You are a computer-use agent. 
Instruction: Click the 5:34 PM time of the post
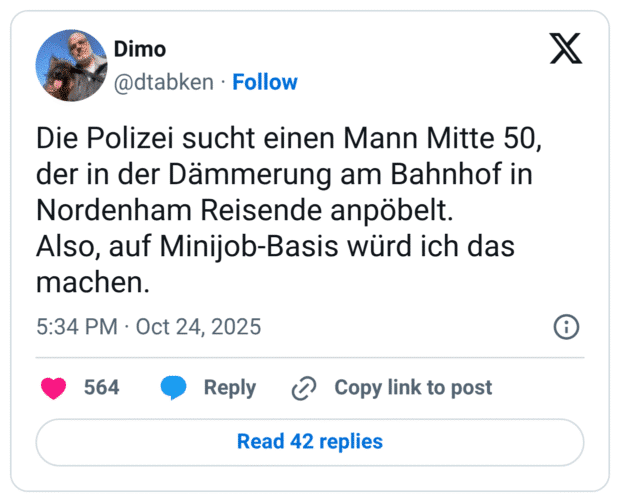click(x=75, y=327)
